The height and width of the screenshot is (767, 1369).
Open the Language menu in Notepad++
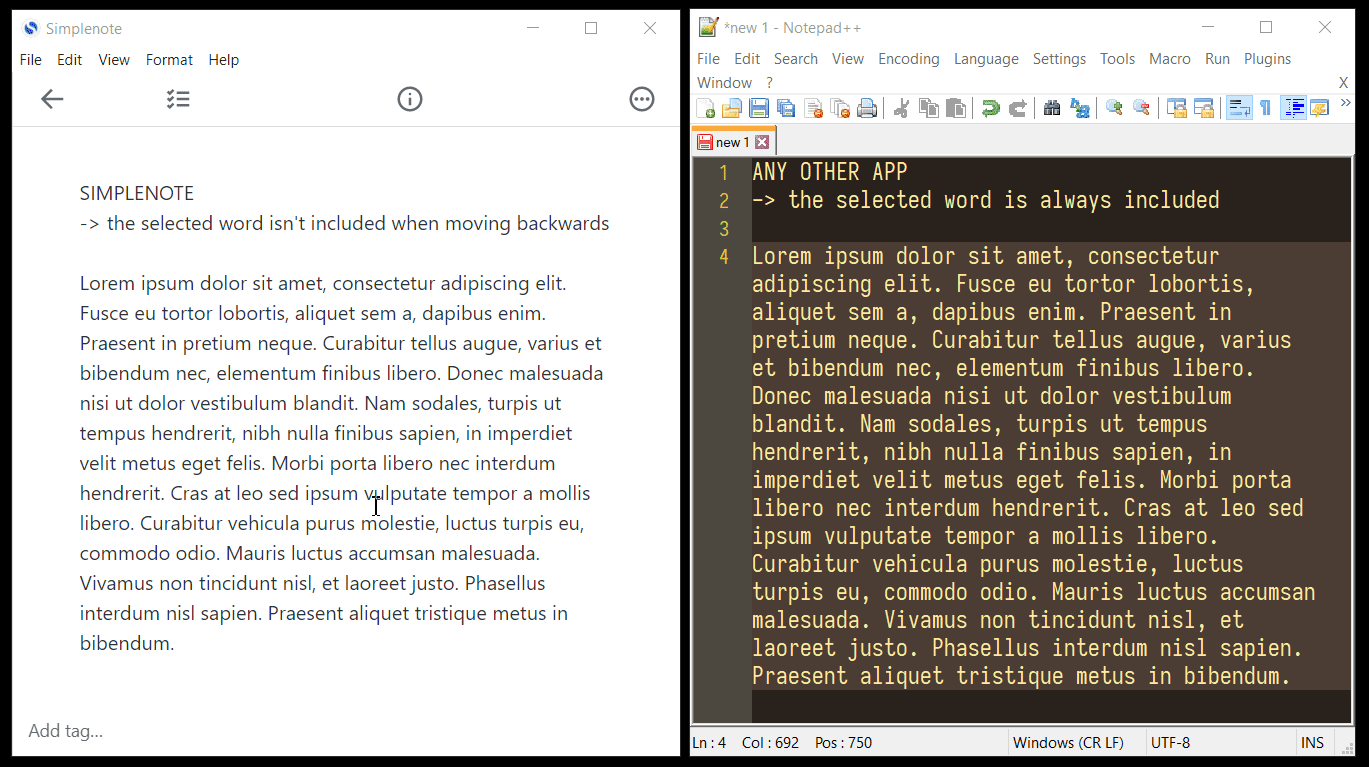(986, 59)
